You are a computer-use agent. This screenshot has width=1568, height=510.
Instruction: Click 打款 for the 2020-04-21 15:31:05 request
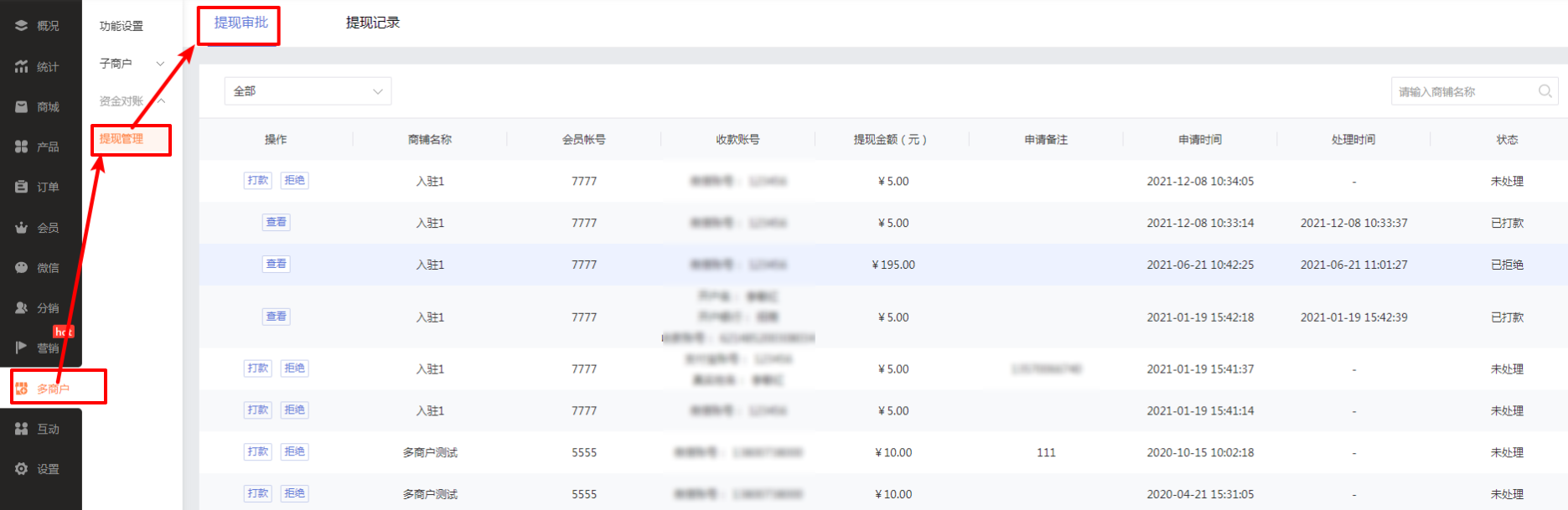coord(258,493)
